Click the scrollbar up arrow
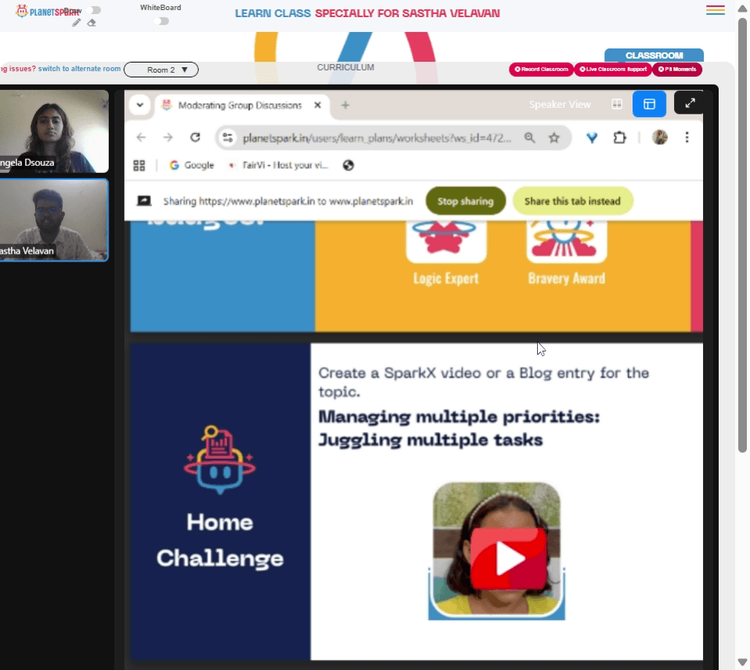The image size is (750, 670). [742, 8]
